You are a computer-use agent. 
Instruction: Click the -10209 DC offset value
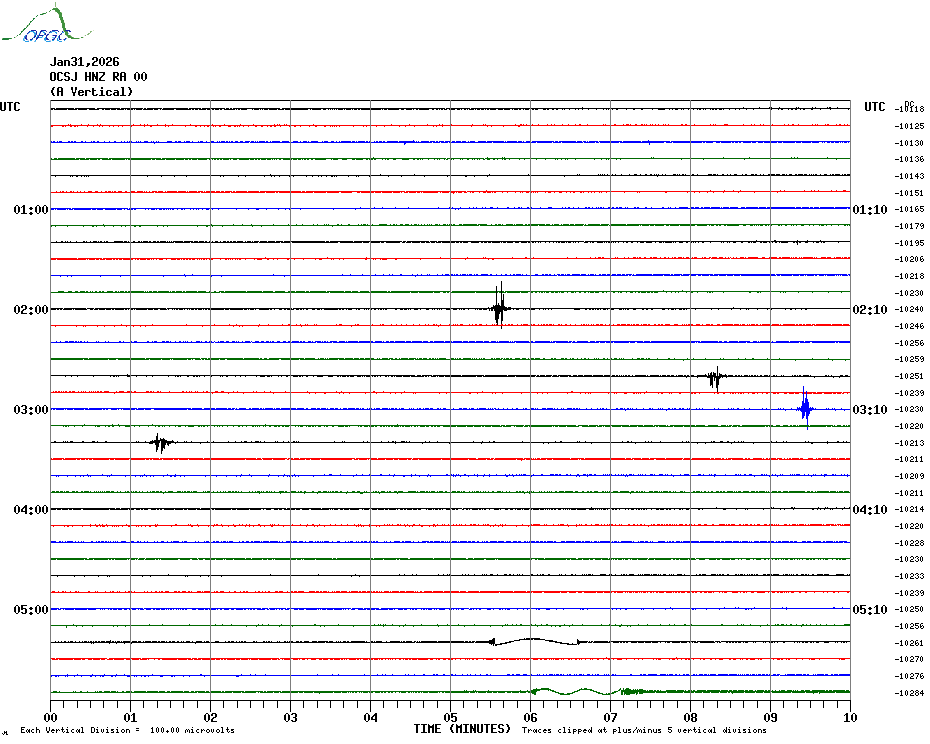[x=909, y=476]
